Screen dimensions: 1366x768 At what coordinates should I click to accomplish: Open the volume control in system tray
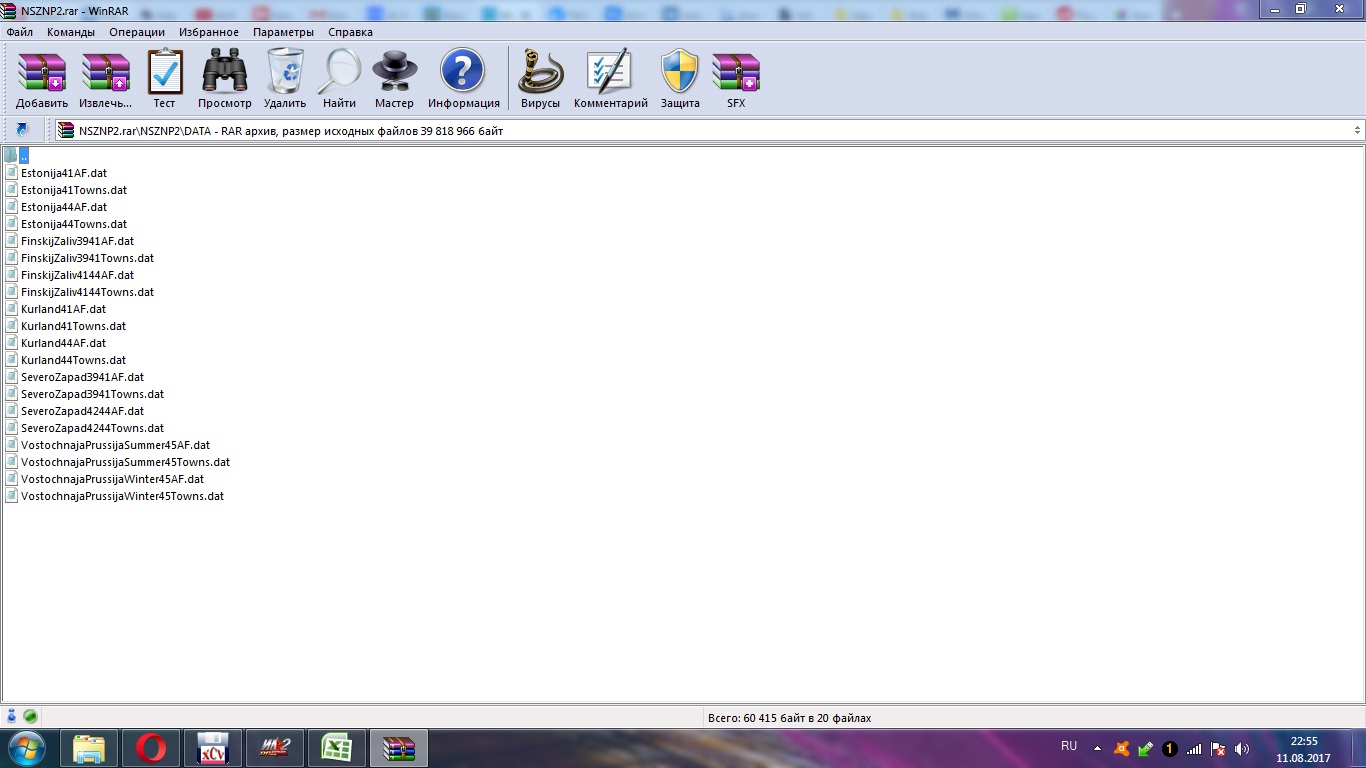(1242, 748)
